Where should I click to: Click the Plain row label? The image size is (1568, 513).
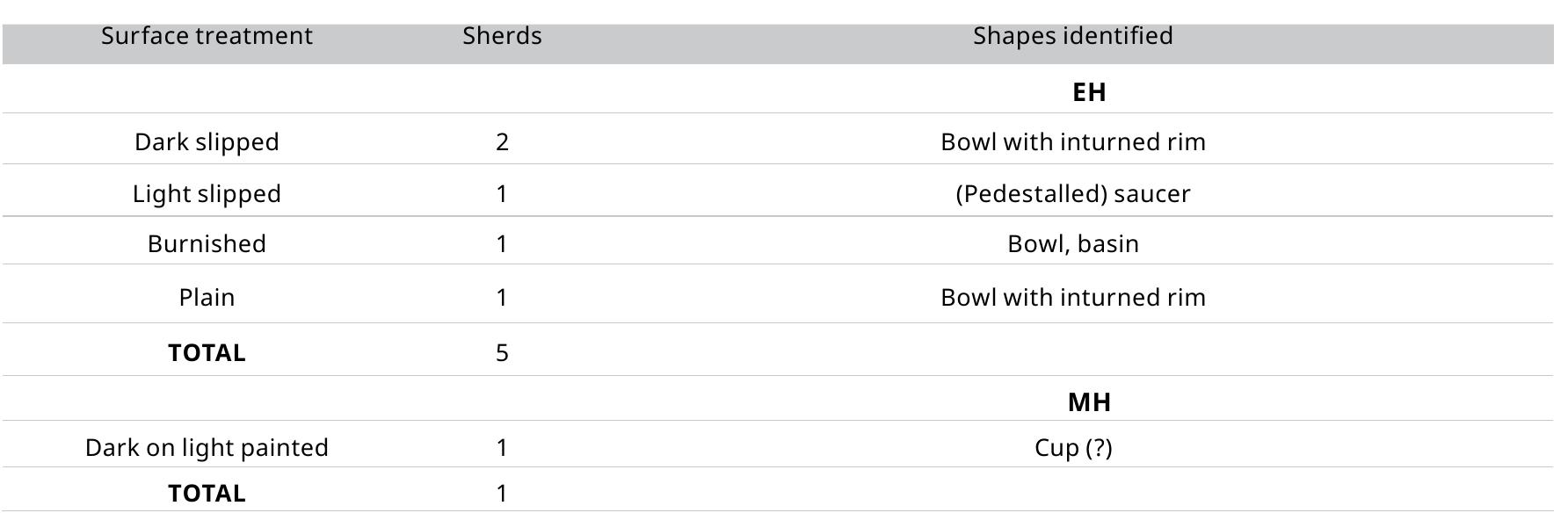pyautogui.click(x=207, y=298)
